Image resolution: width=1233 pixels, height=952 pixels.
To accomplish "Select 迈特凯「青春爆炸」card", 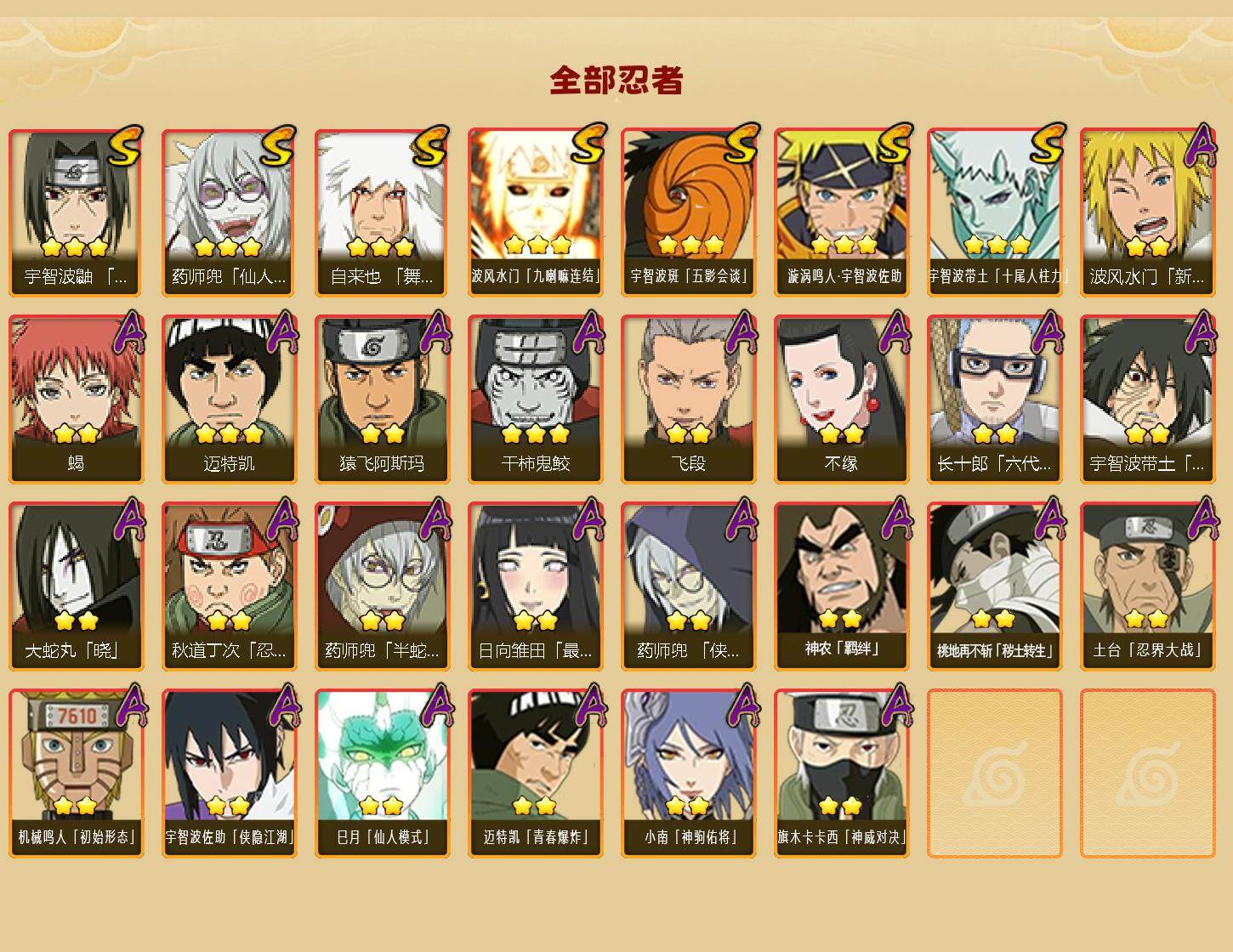I will tap(535, 773).
